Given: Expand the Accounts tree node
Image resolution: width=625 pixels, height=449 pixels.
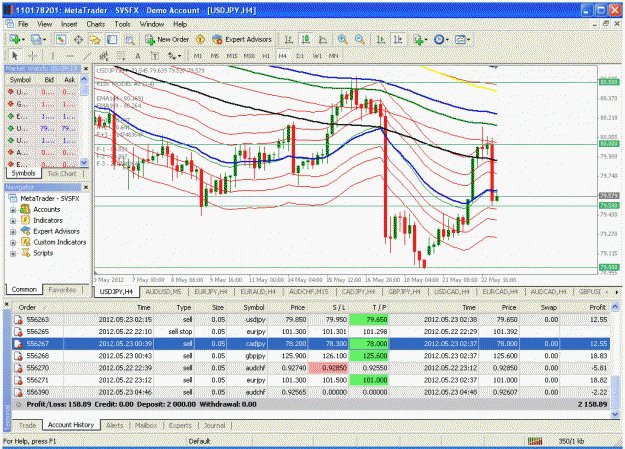Looking at the screenshot, I should pos(13,210).
